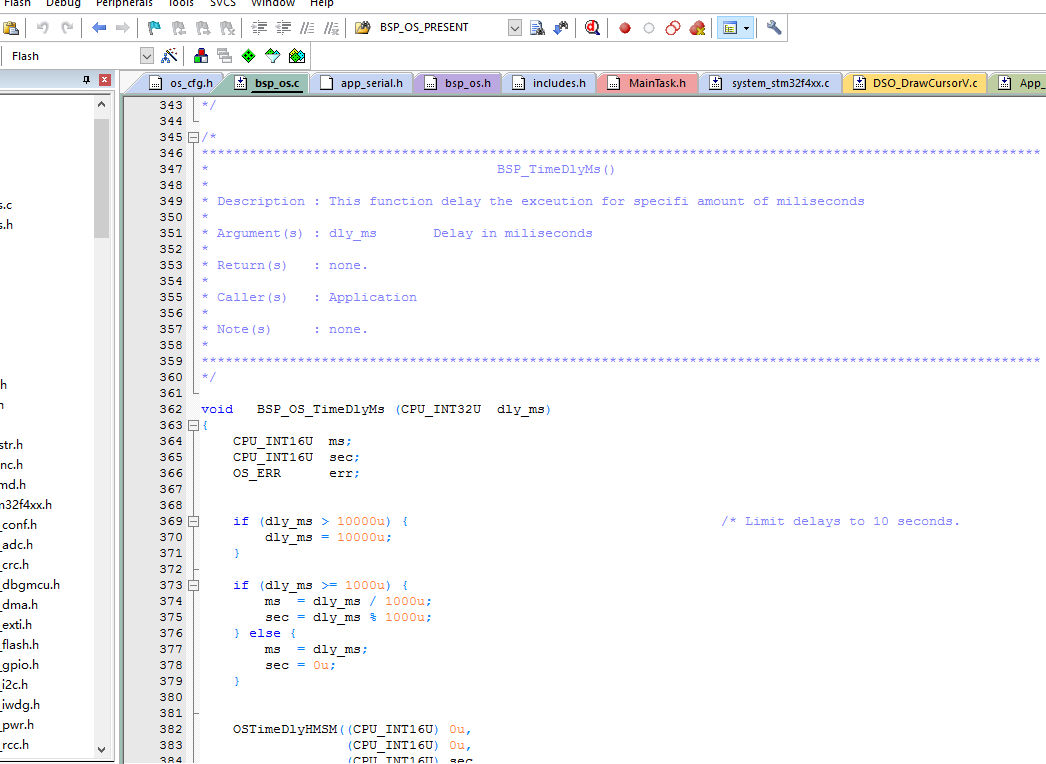Viewport: 1046px width, 764px height.
Task: Collapse function body at line 363
Action: tap(193, 426)
